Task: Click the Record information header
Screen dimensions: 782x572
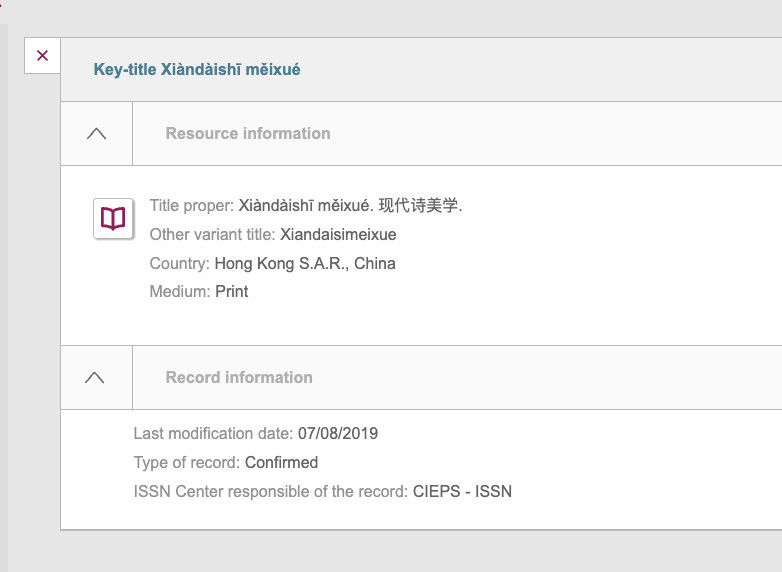Action: 239,377
